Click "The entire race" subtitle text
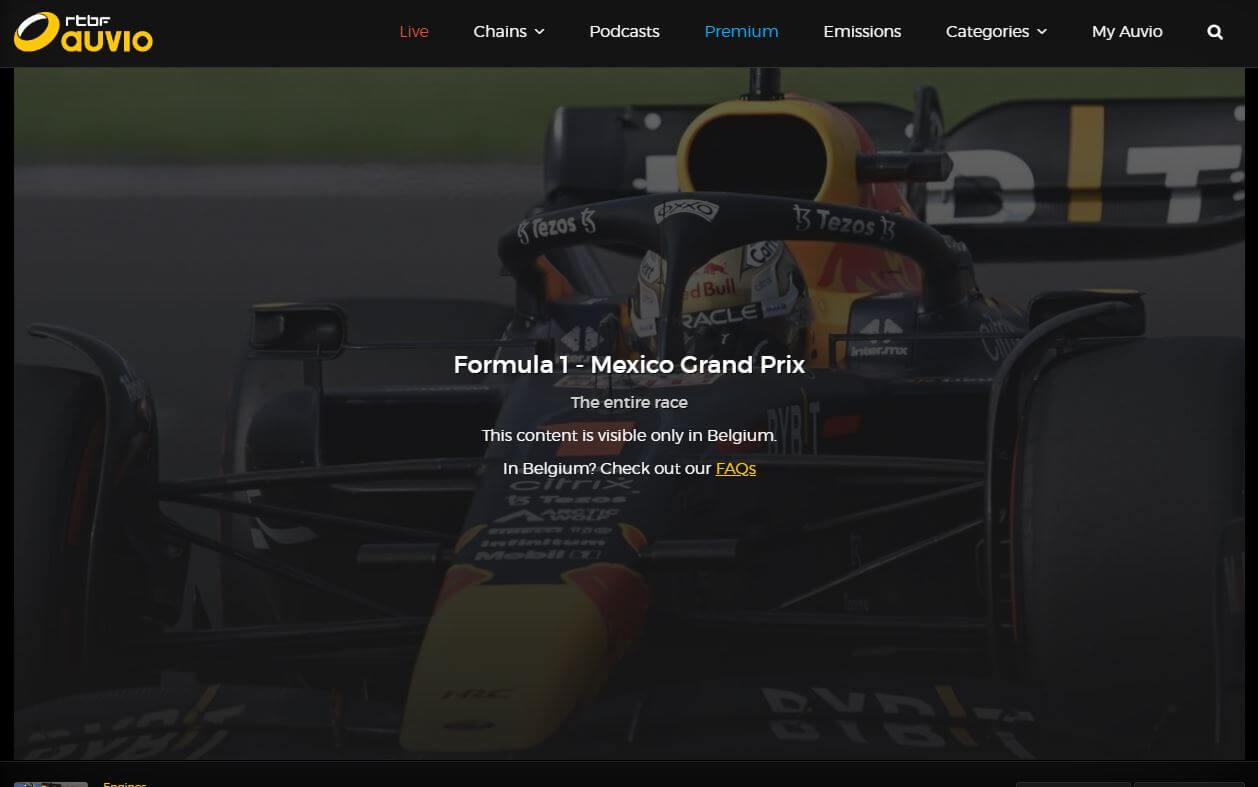The width and height of the screenshot is (1258, 787). point(629,402)
